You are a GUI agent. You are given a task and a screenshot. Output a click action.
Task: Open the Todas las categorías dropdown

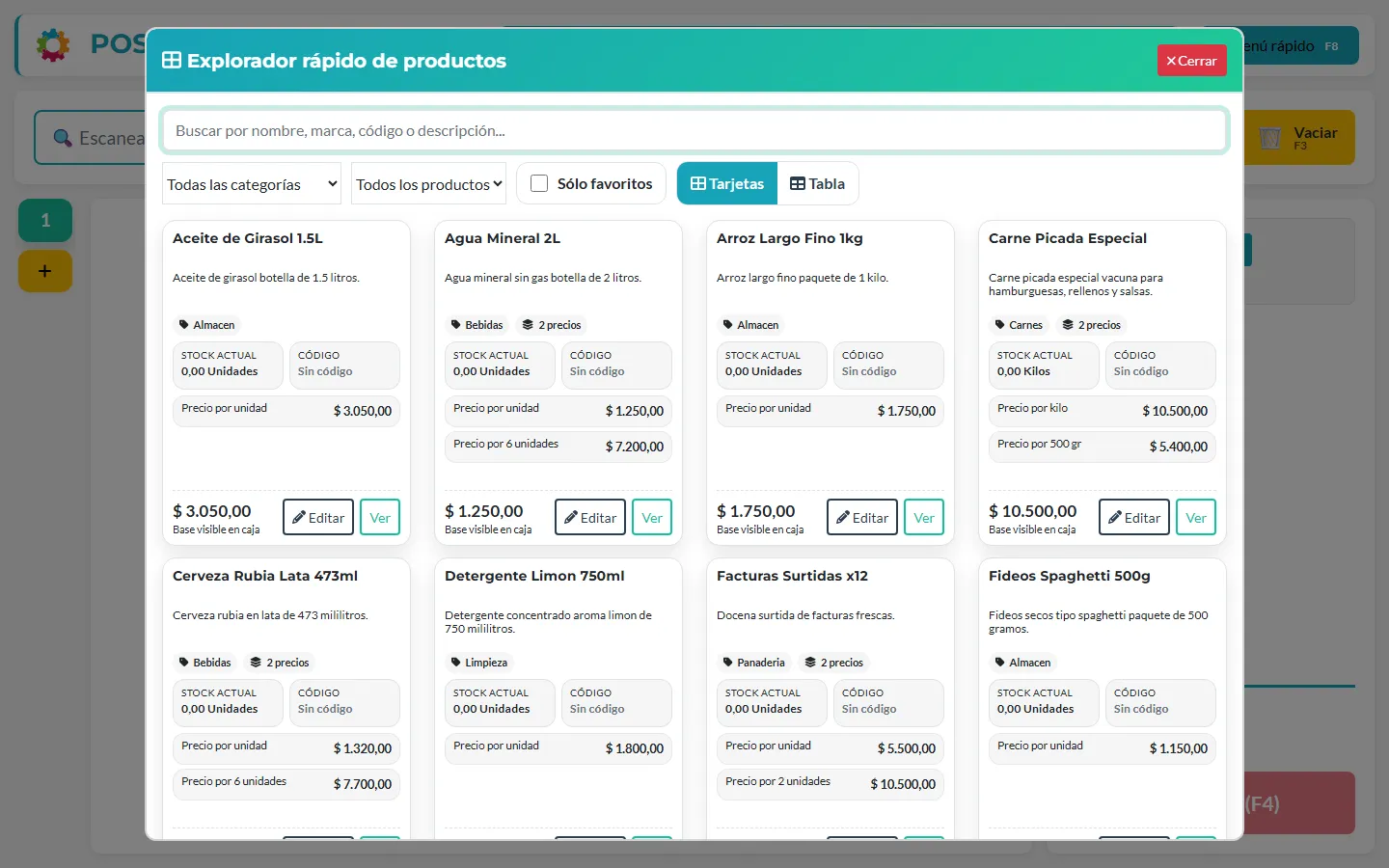coord(252,184)
